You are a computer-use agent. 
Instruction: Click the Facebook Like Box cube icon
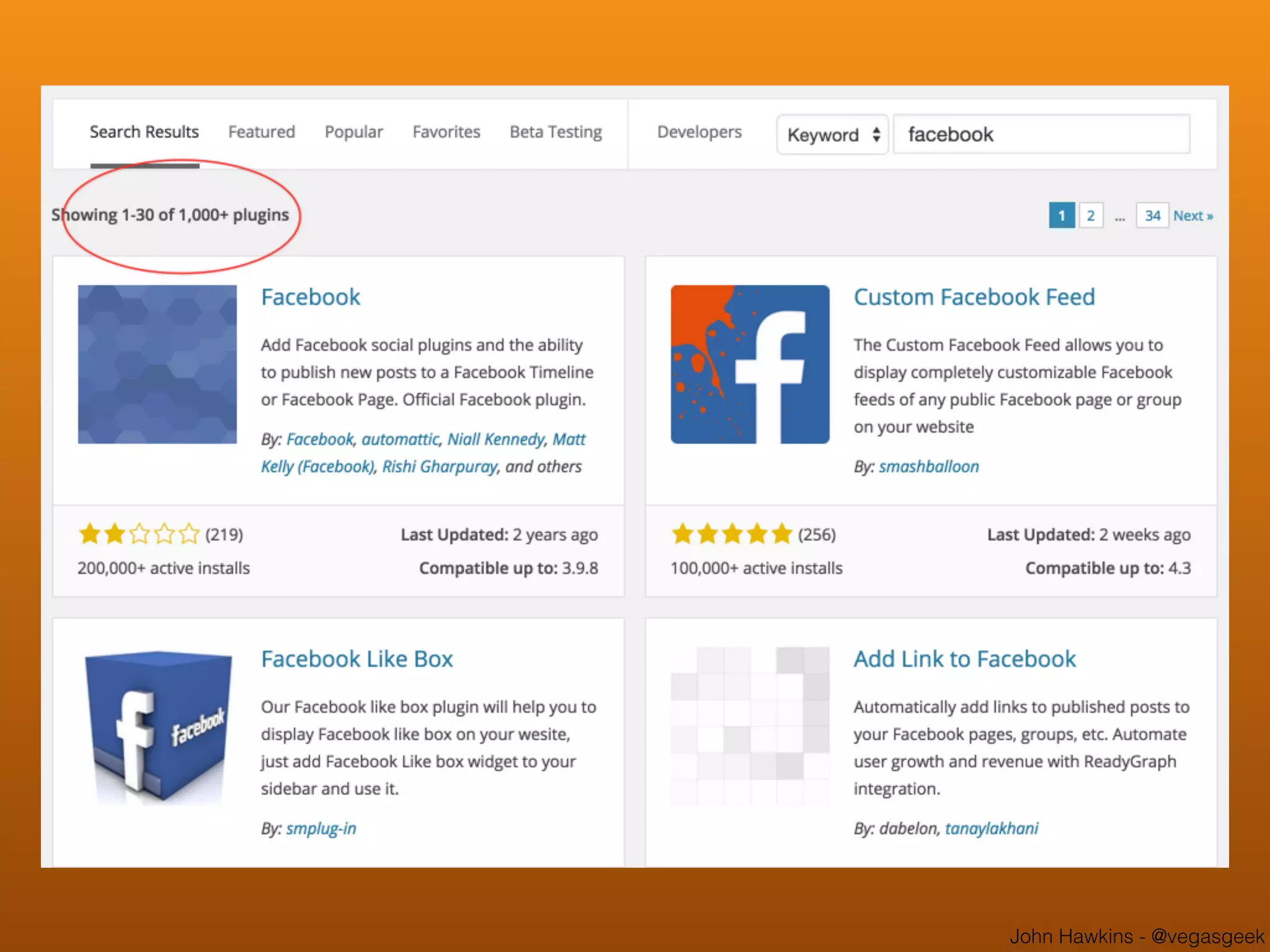click(x=157, y=726)
